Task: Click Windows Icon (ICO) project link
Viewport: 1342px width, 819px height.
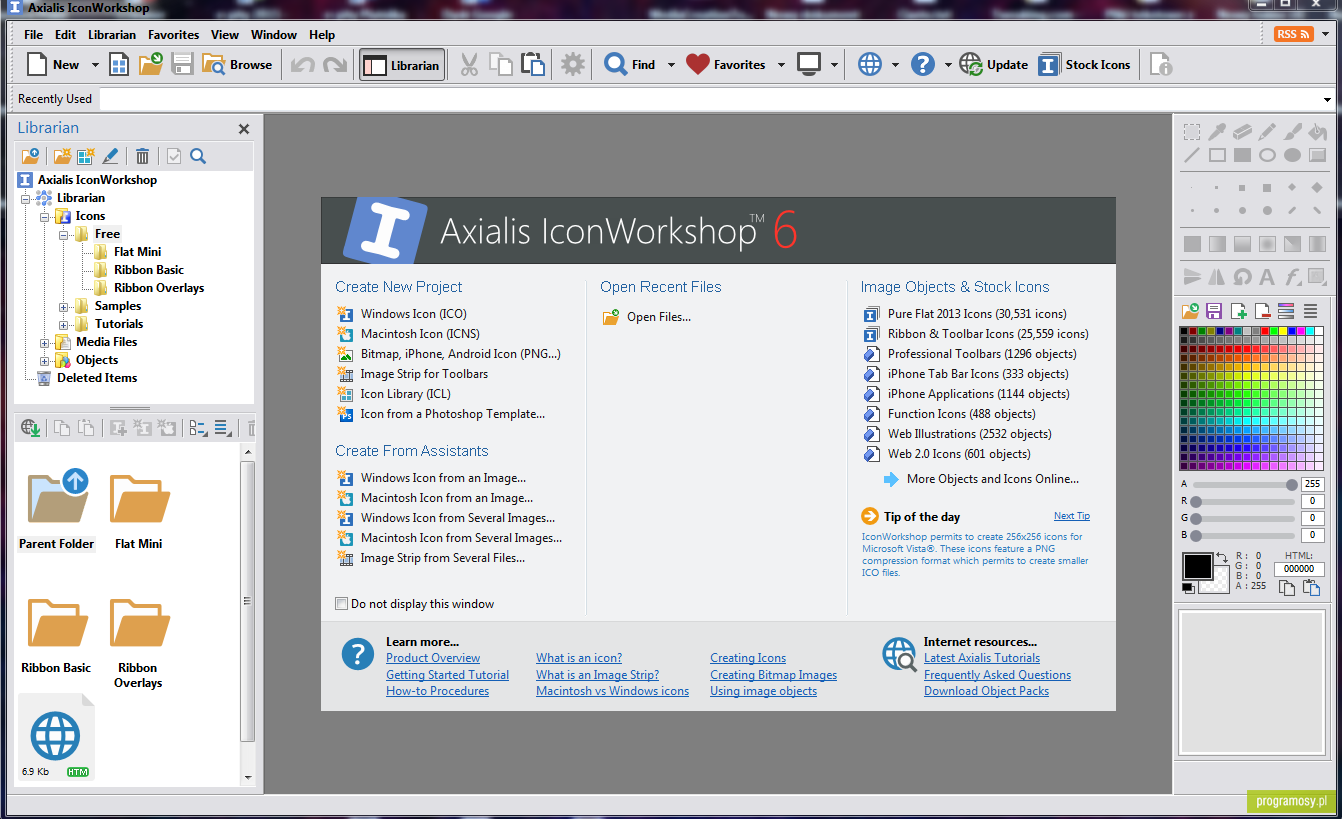Action: click(x=413, y=314)
